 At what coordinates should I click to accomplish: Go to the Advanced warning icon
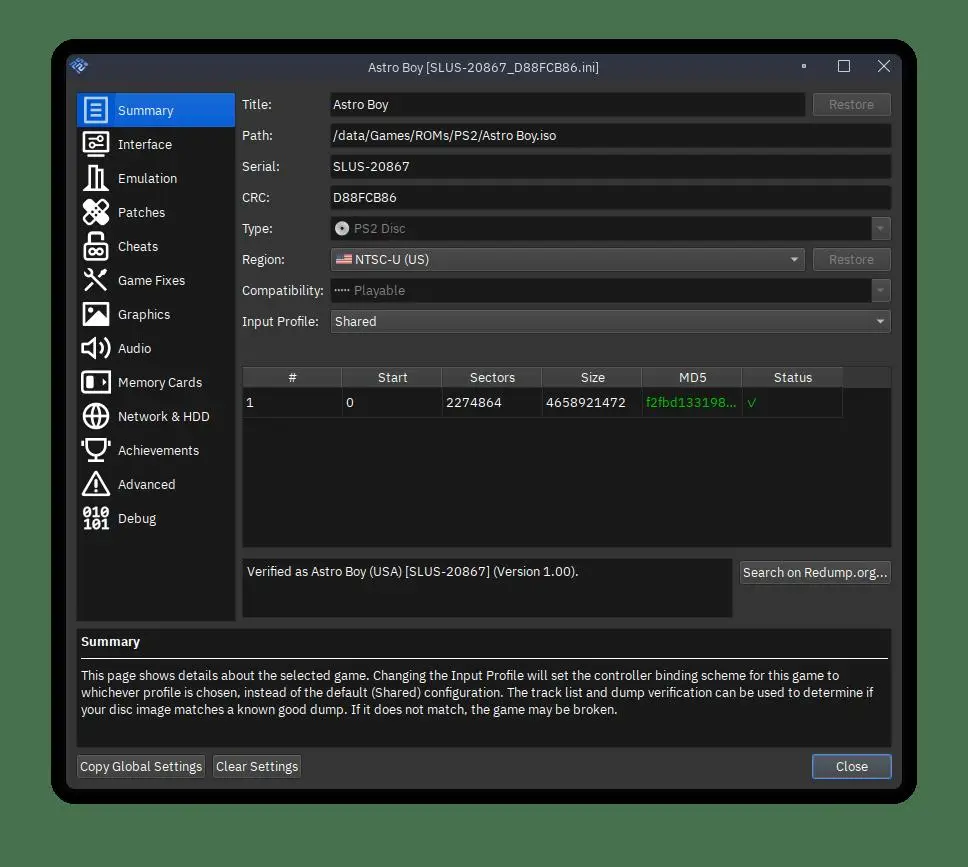(96, 484)
